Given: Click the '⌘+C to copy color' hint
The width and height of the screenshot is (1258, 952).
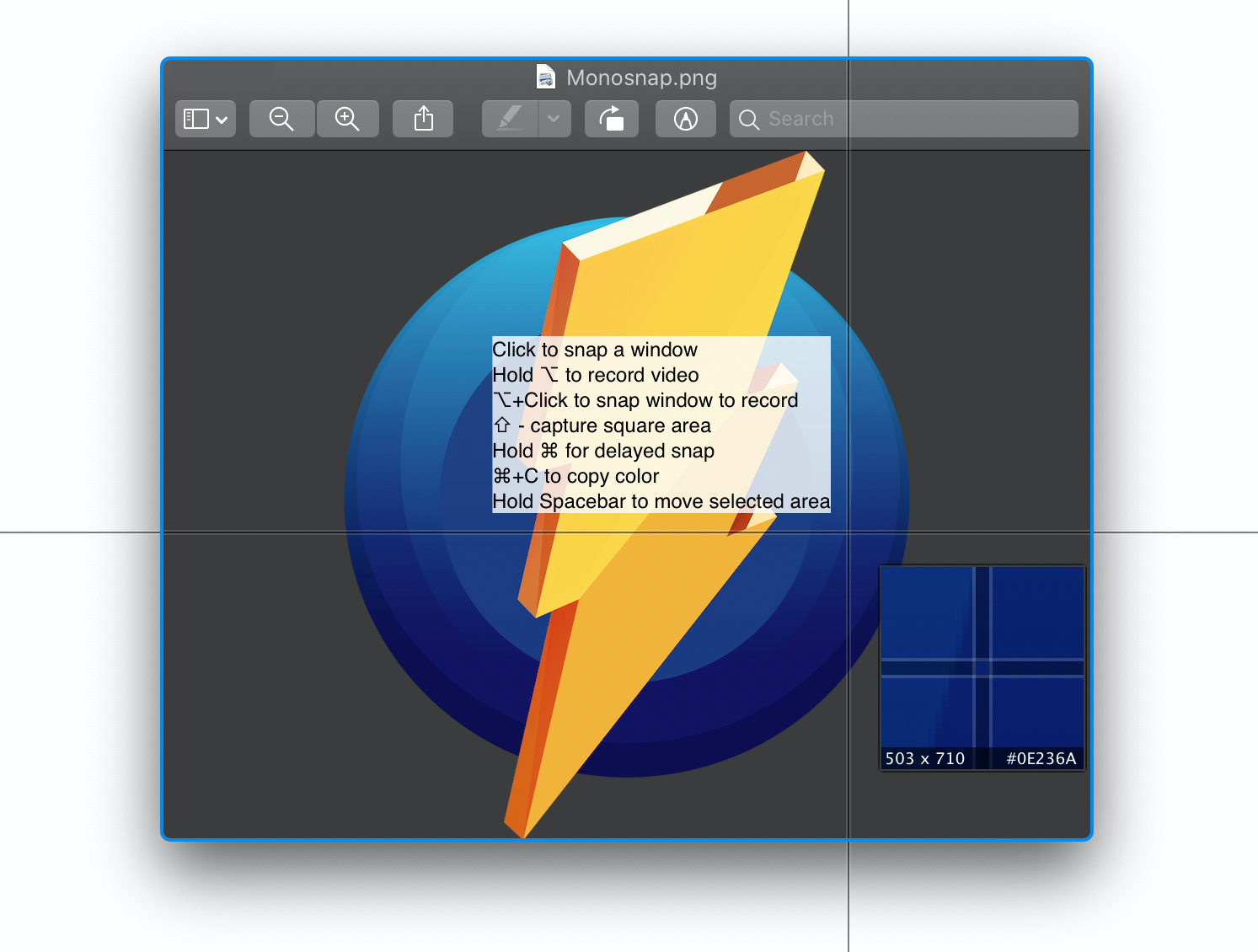Looking at the screenshot, I should click(x=575, y=476).
